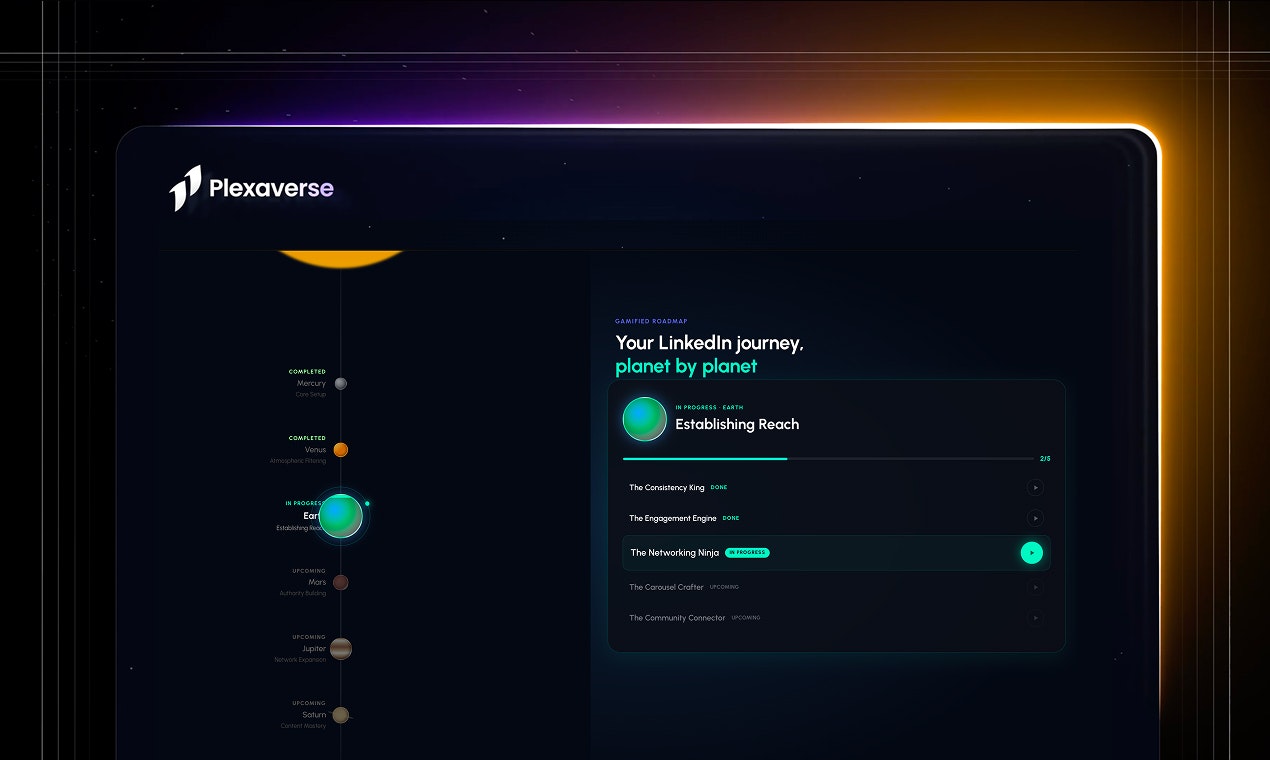The width and height of the screenshot is (1270, 760).
Task: Click the Establishing Reach progress bar
Action: (828, 458)
